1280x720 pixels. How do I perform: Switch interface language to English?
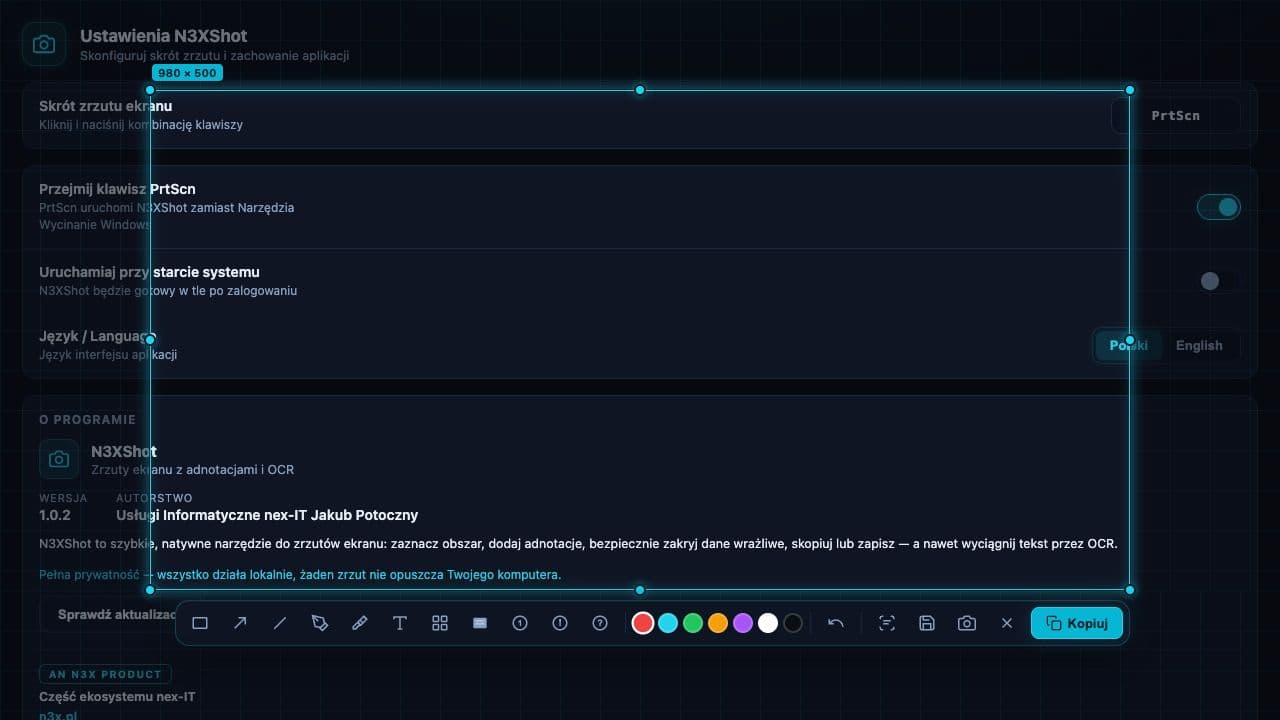point(1199,345)
